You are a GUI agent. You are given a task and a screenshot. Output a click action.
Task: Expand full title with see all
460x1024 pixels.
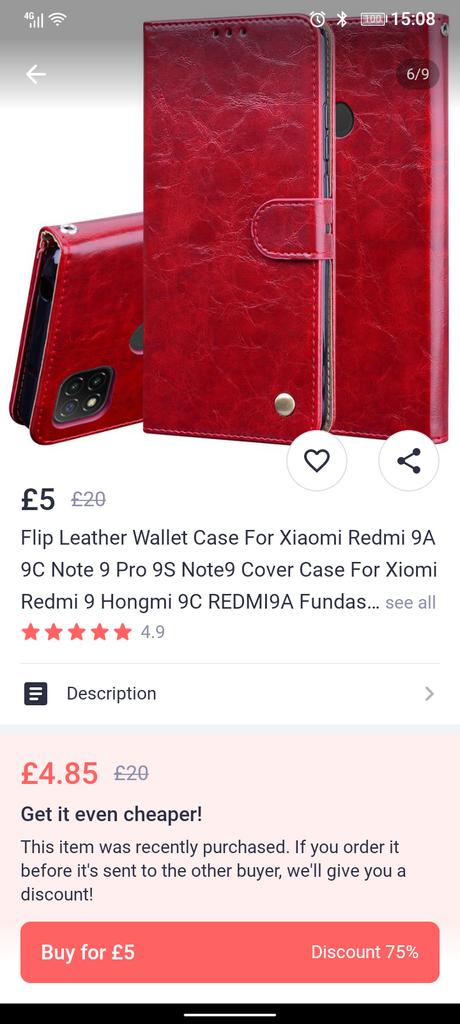[410, 602]
